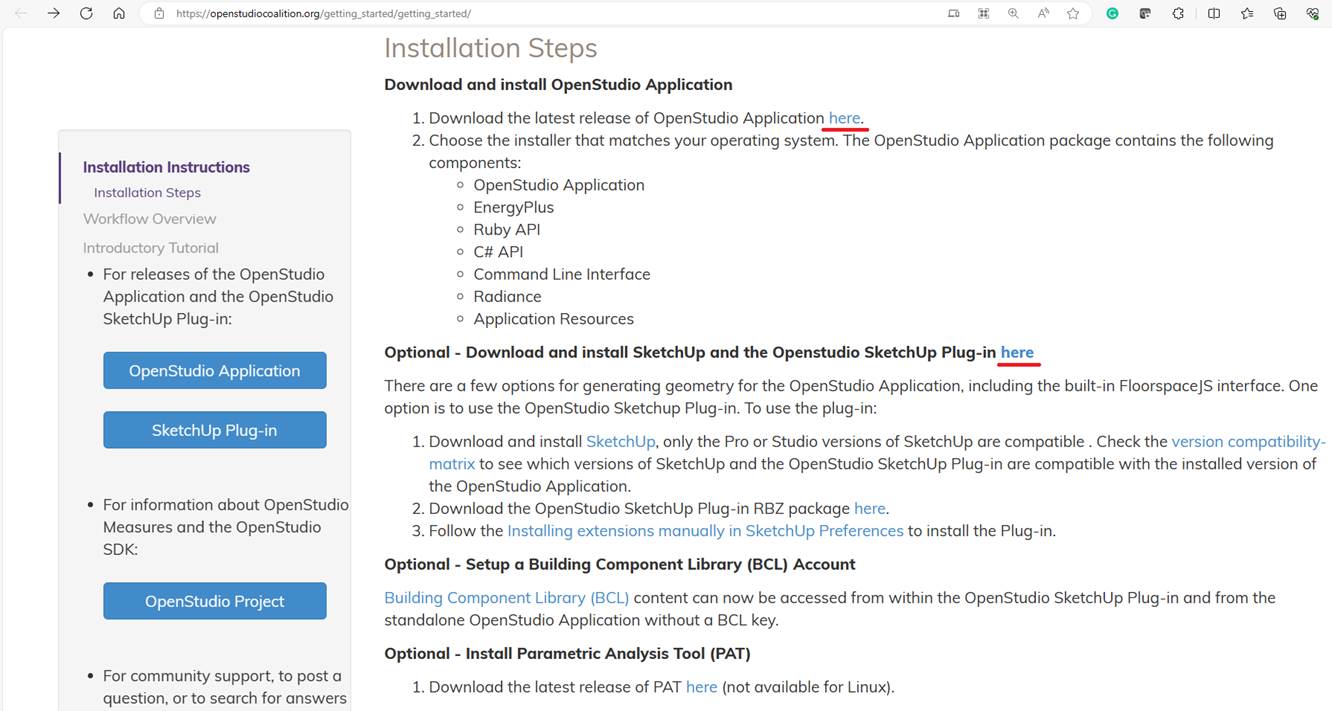Open the Building Component Library (BCL) link

coord(507,598)
